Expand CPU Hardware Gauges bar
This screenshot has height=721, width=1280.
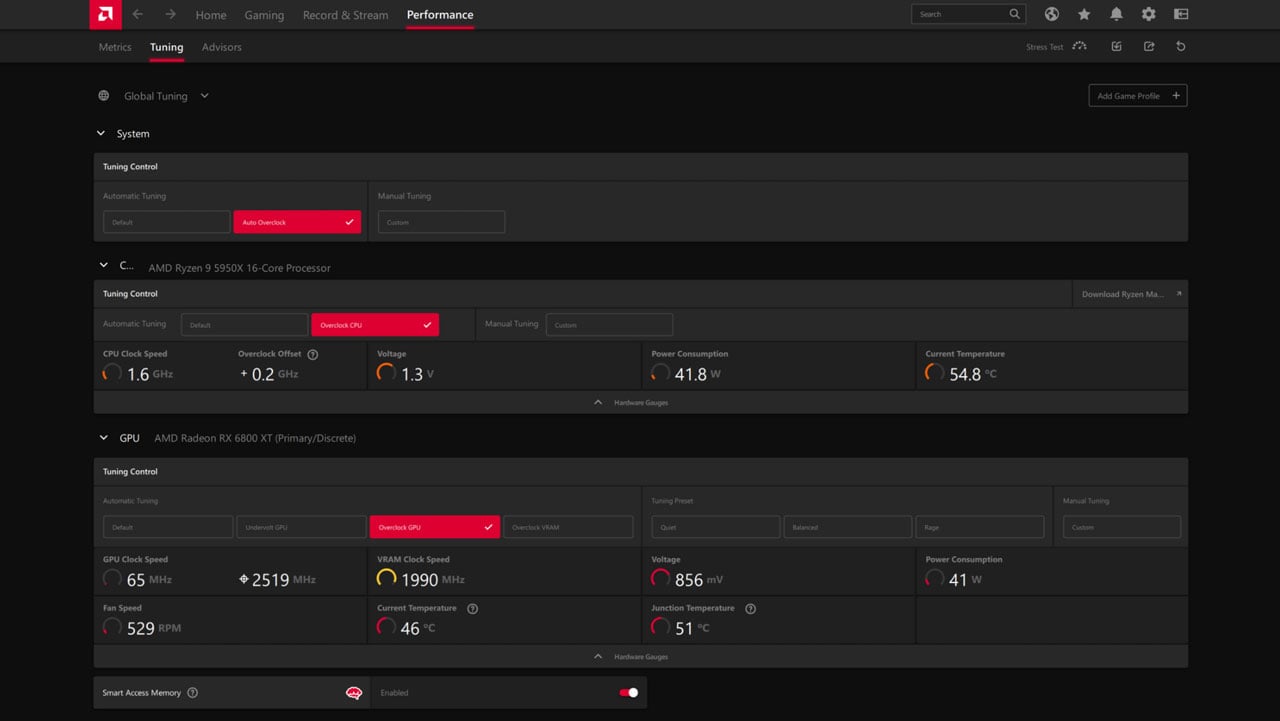pyautogui.click(x=640, y=402)
